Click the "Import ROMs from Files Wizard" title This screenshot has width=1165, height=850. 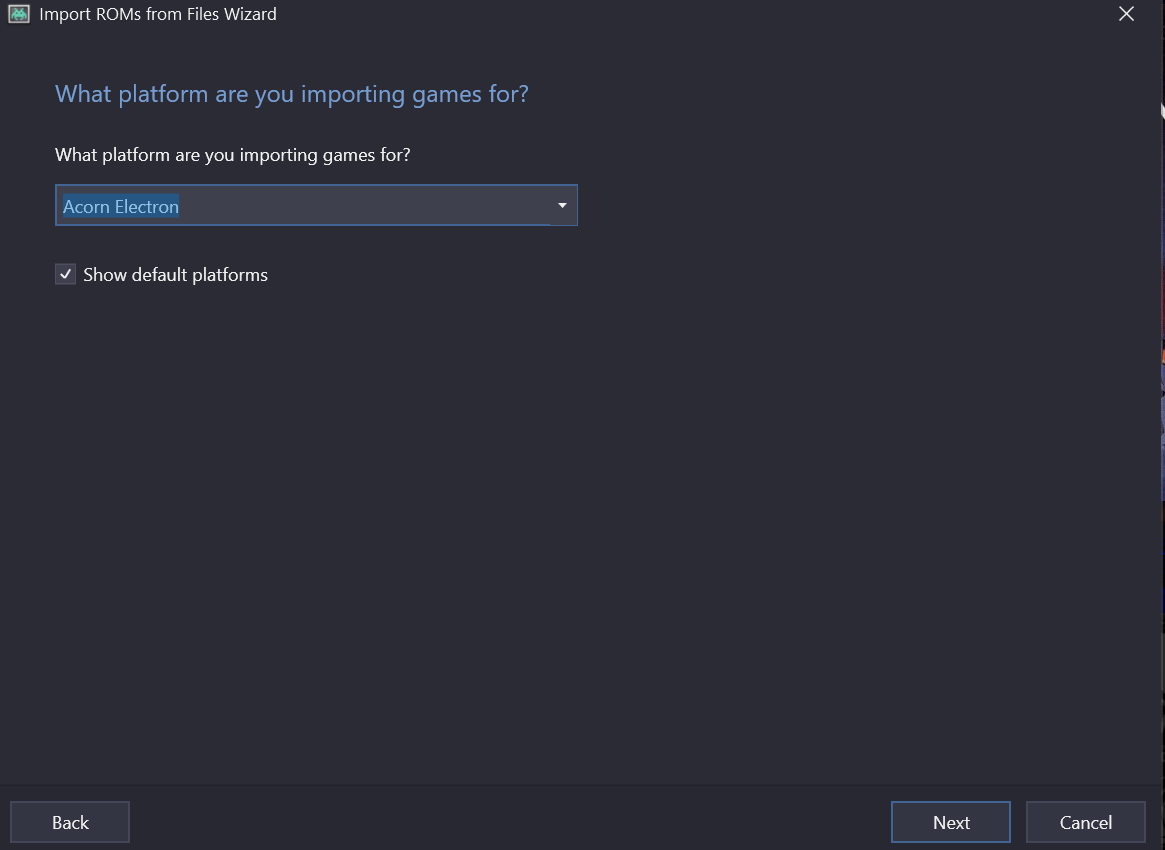click(158, 14)
